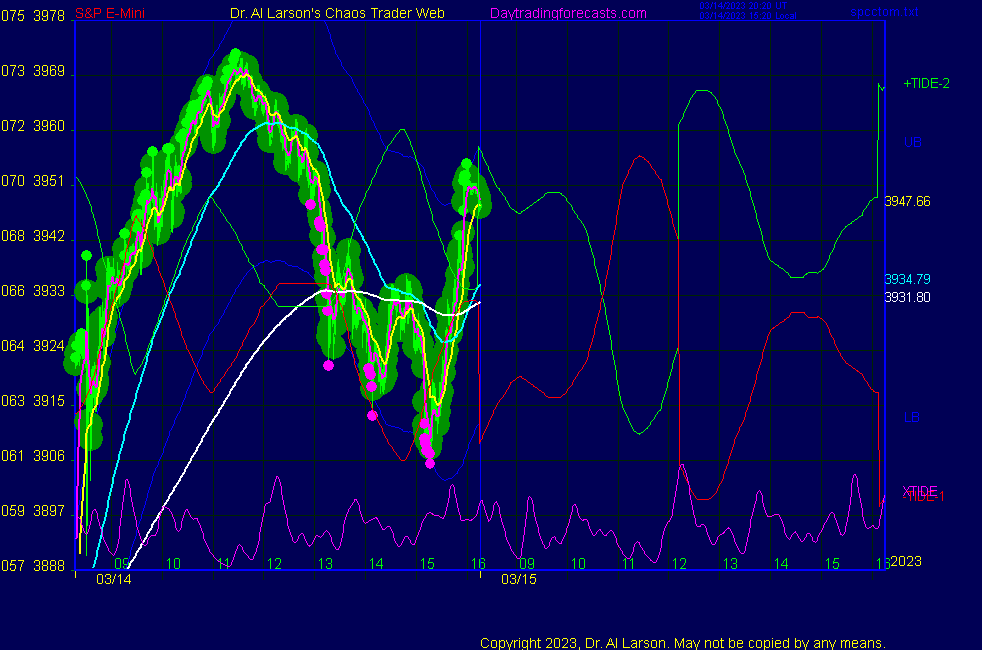Click the 3934.79 cyan price value
982x650 pixels.
click(907, 279)
